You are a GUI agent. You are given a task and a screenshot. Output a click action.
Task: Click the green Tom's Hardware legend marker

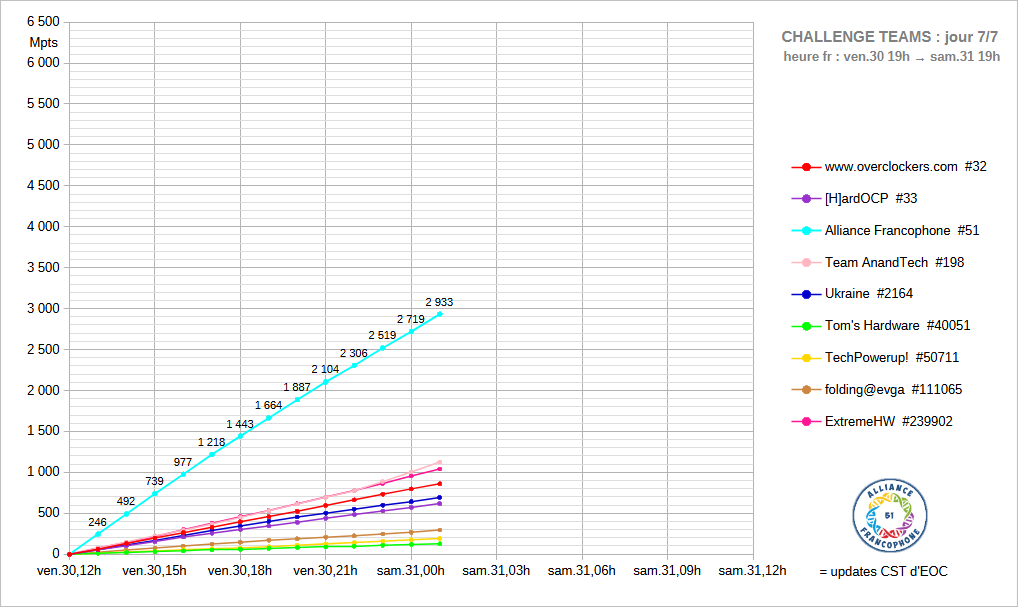click(x=806, y=326)
